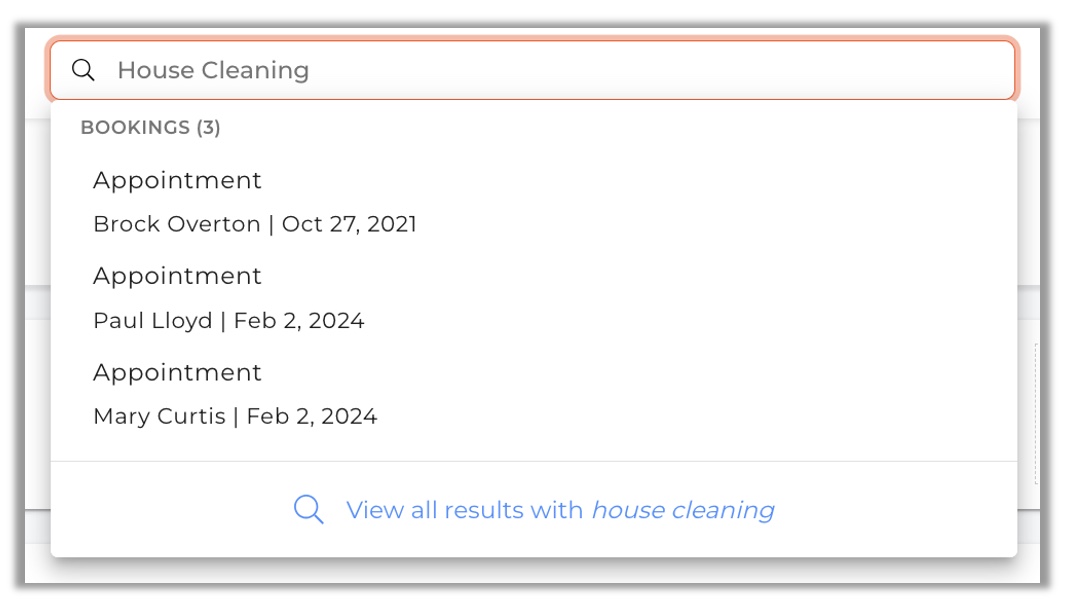The height and width of the screenshot is (612, 1074).
Task: Click Brock Overton's name in results
Action: pos(177,224)
